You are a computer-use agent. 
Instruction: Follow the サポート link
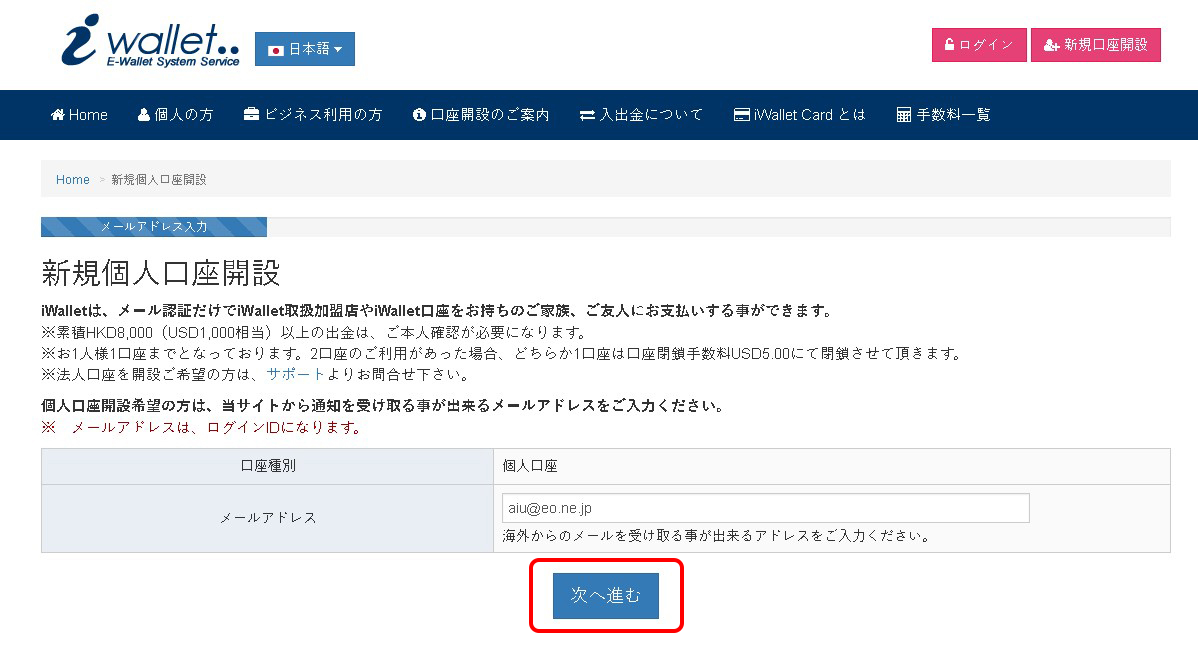click(296, 374)
